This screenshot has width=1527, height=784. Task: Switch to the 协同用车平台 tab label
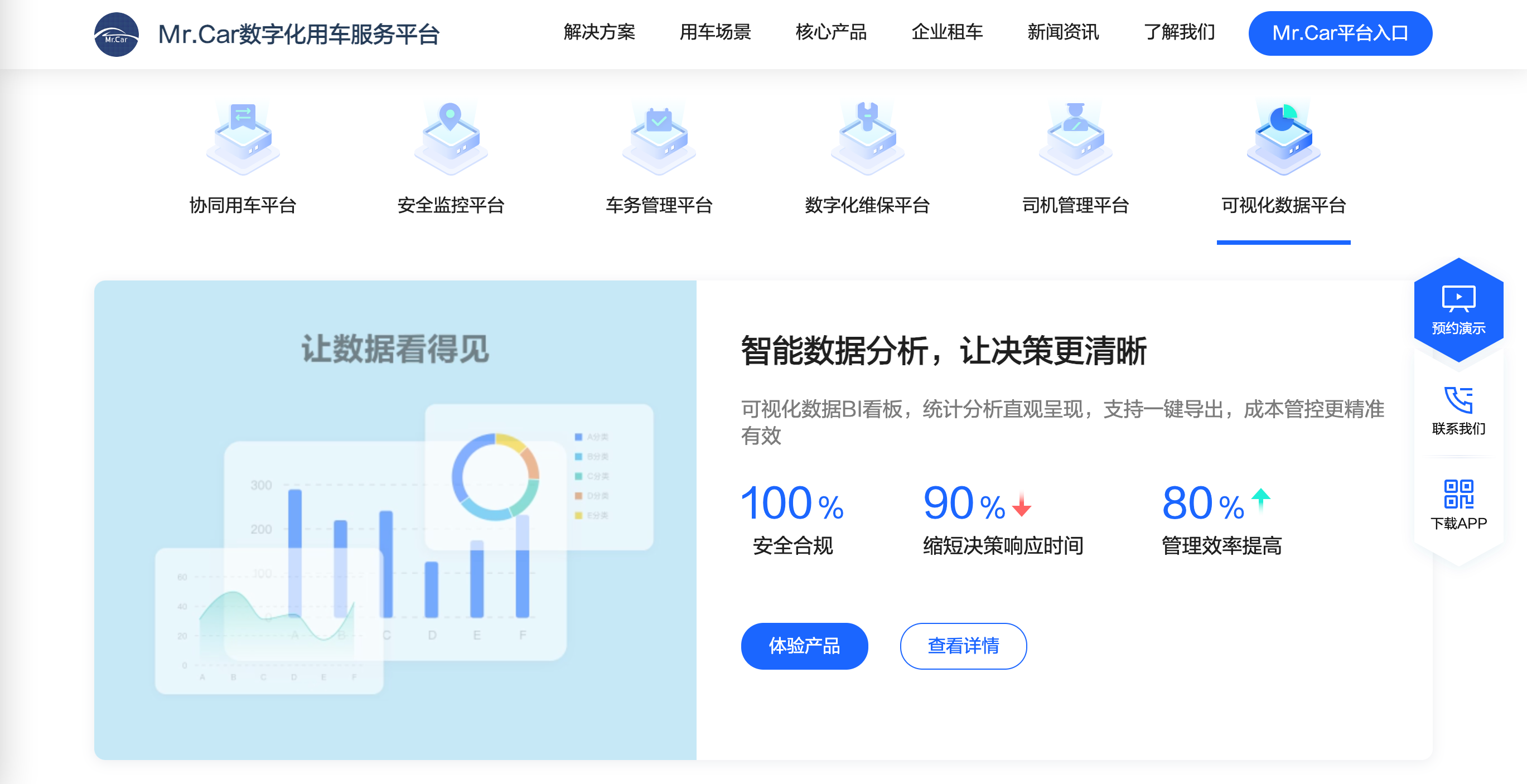pos(243,205)
